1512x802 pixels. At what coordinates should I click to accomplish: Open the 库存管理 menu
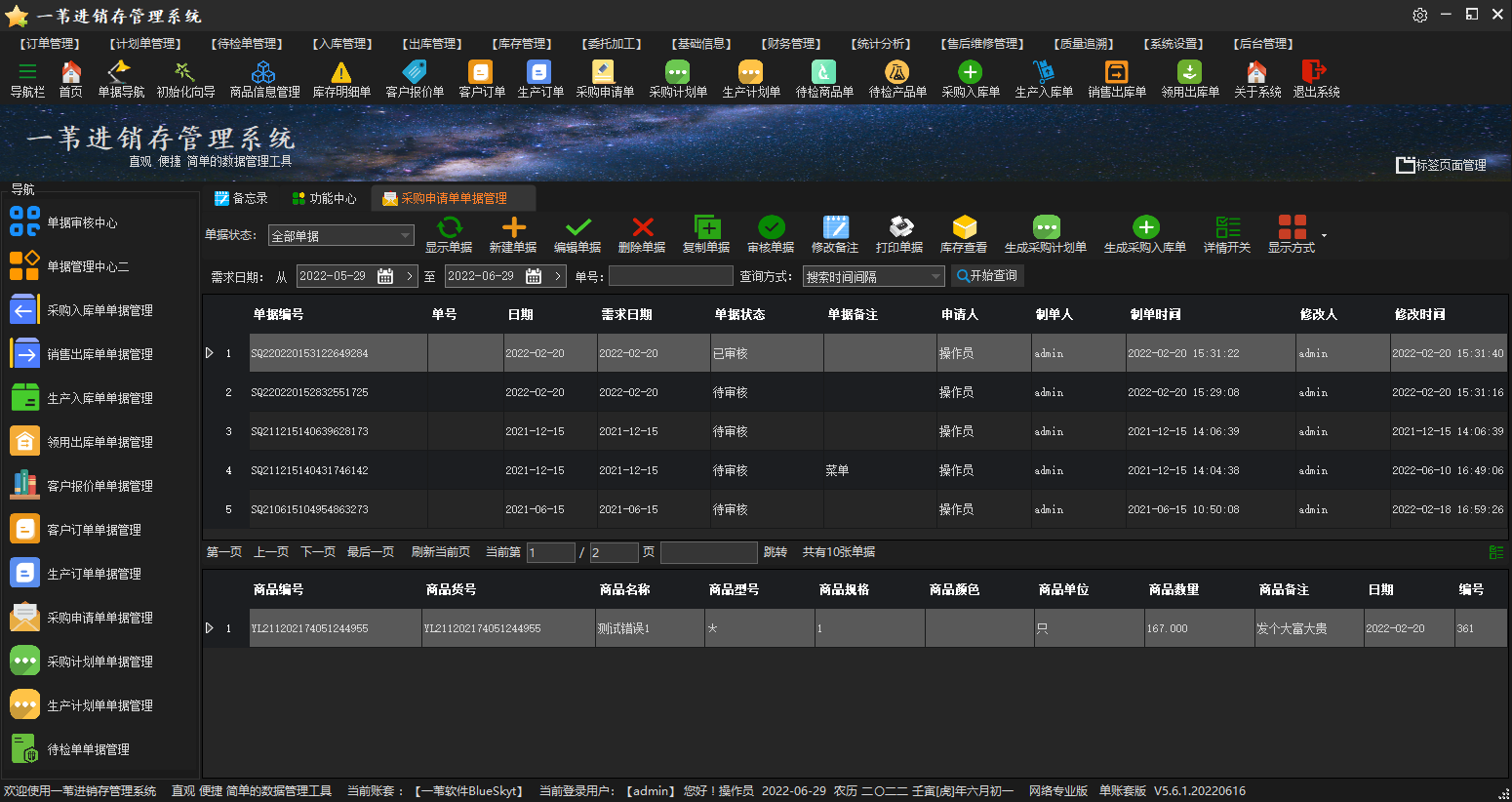pyautogui.click(x=522, y=44)
